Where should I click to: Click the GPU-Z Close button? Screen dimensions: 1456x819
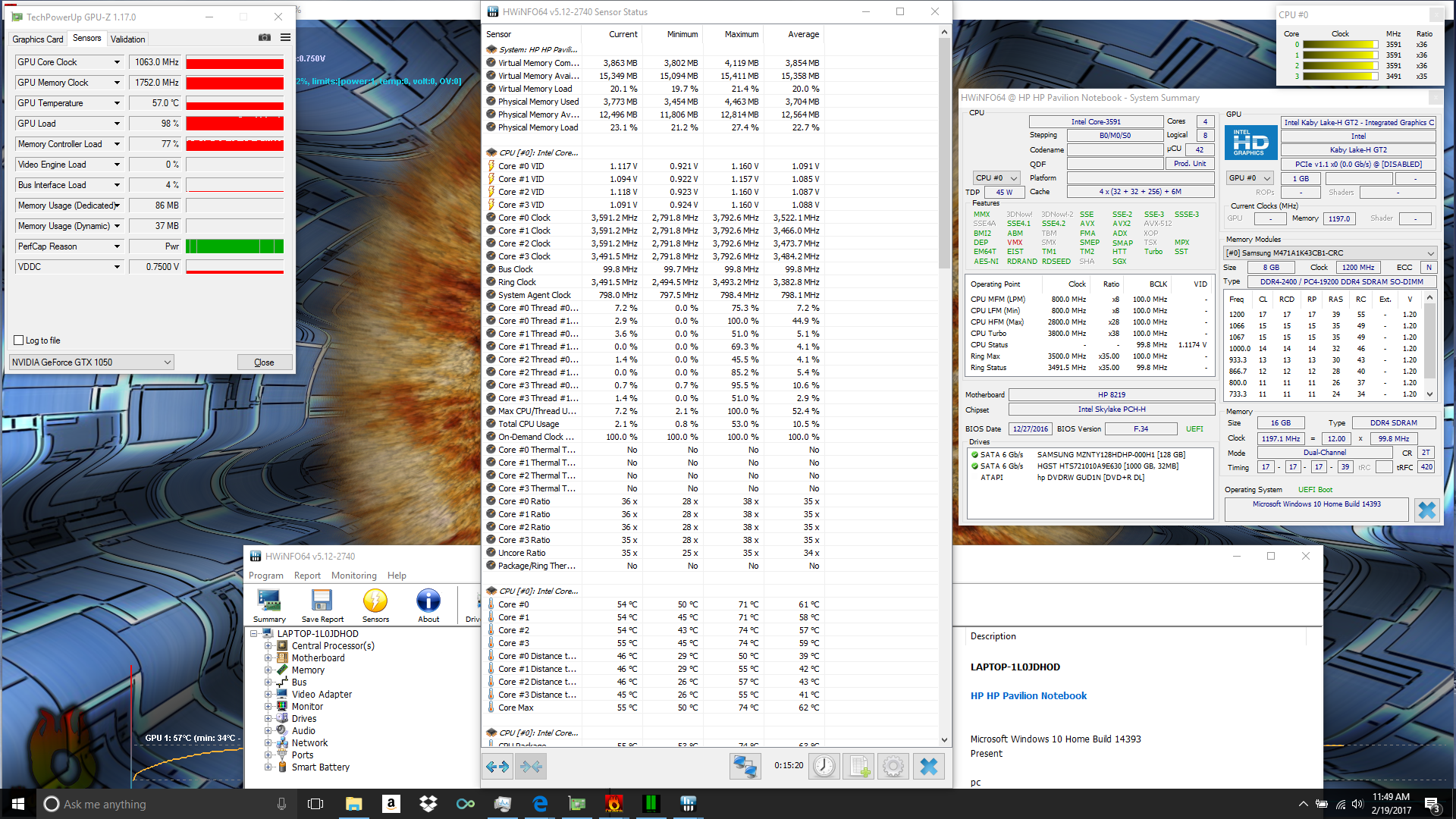pos(264,362)
